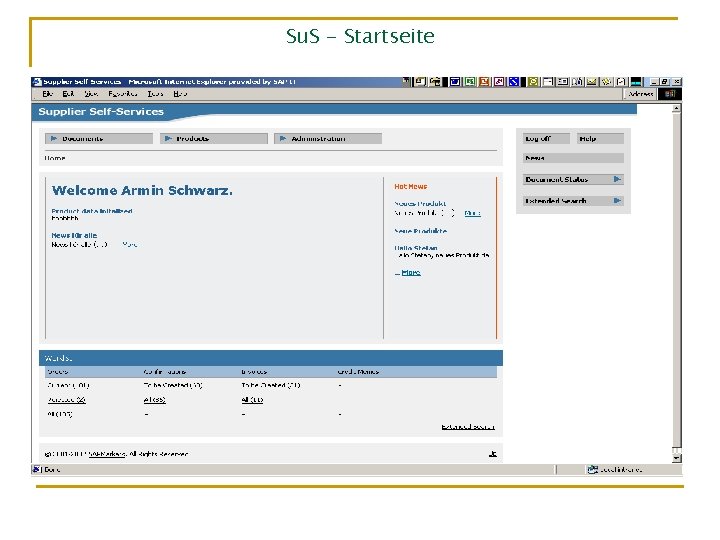Click the Help button beside Log off
This screenshot has width=720, height=540.
pos(600,139)
